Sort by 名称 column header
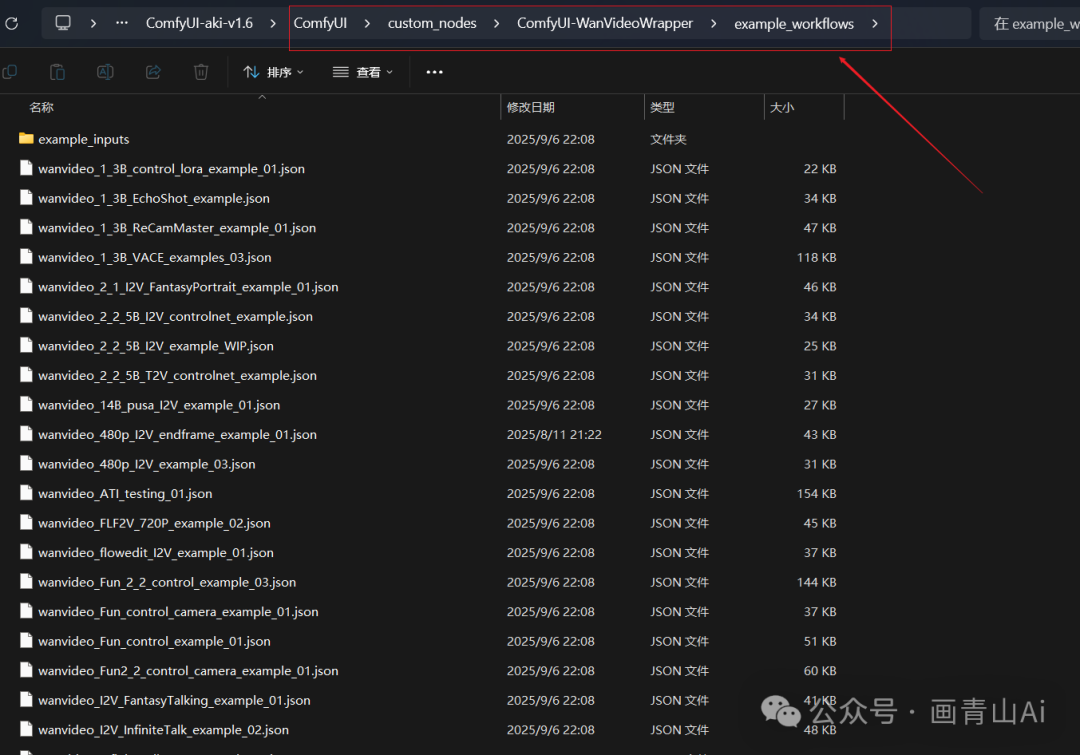This screenshot has height=755, width=1080. coord(41,107)
